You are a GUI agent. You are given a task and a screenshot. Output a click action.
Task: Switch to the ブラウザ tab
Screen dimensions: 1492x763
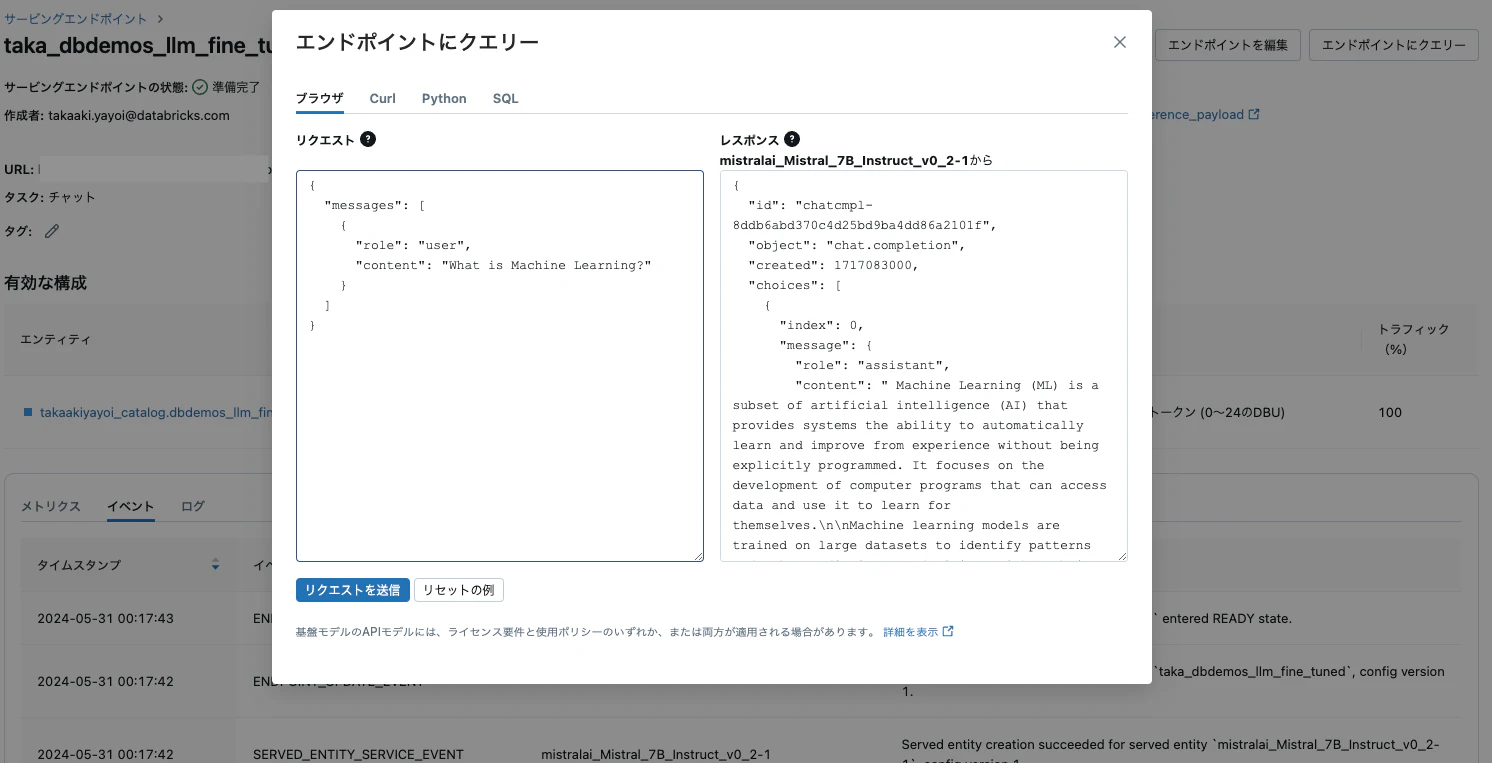(x=320, y=98)
